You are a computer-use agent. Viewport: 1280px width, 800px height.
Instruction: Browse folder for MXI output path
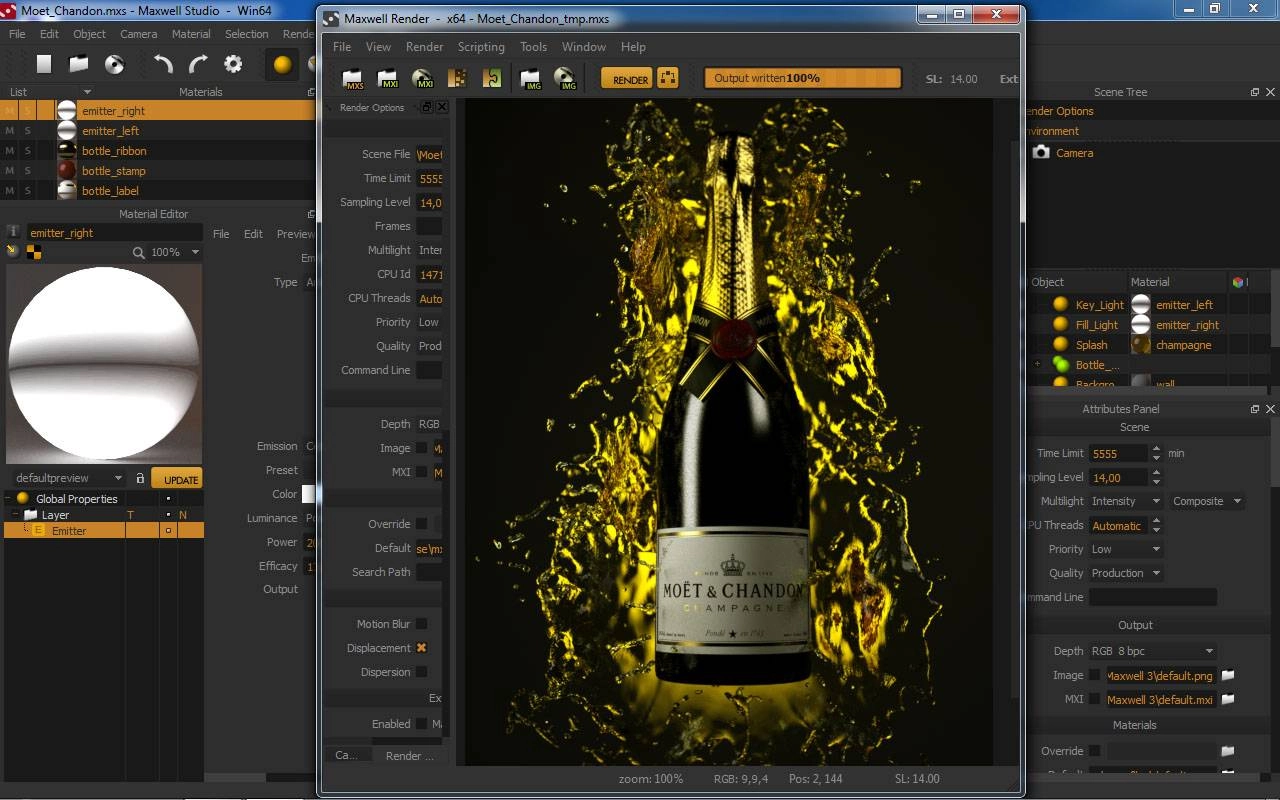1228,700
